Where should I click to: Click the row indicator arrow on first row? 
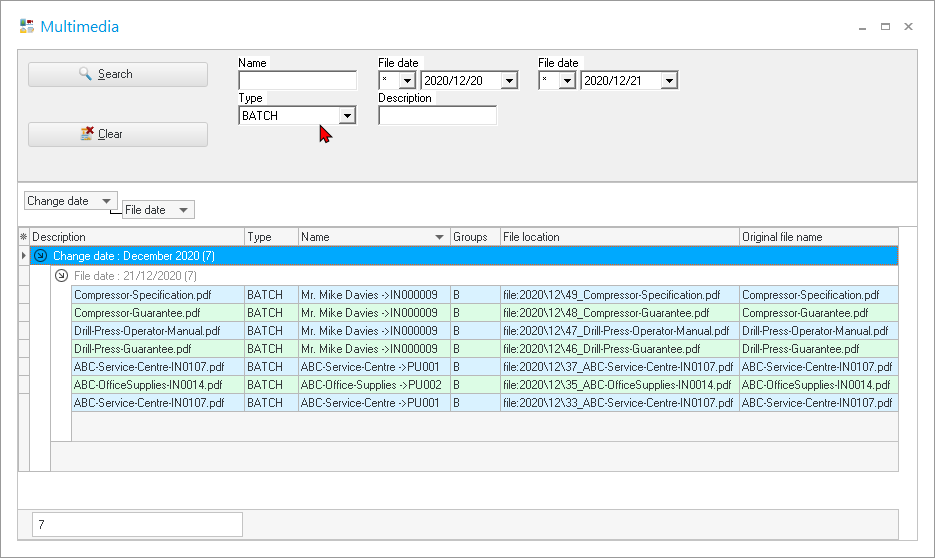pos(24,257)
